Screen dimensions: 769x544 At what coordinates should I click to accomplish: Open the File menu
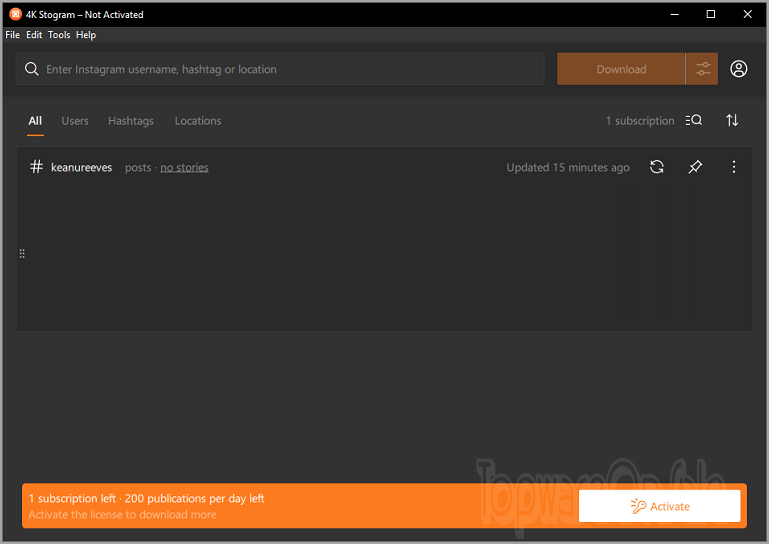coord(12,35)
